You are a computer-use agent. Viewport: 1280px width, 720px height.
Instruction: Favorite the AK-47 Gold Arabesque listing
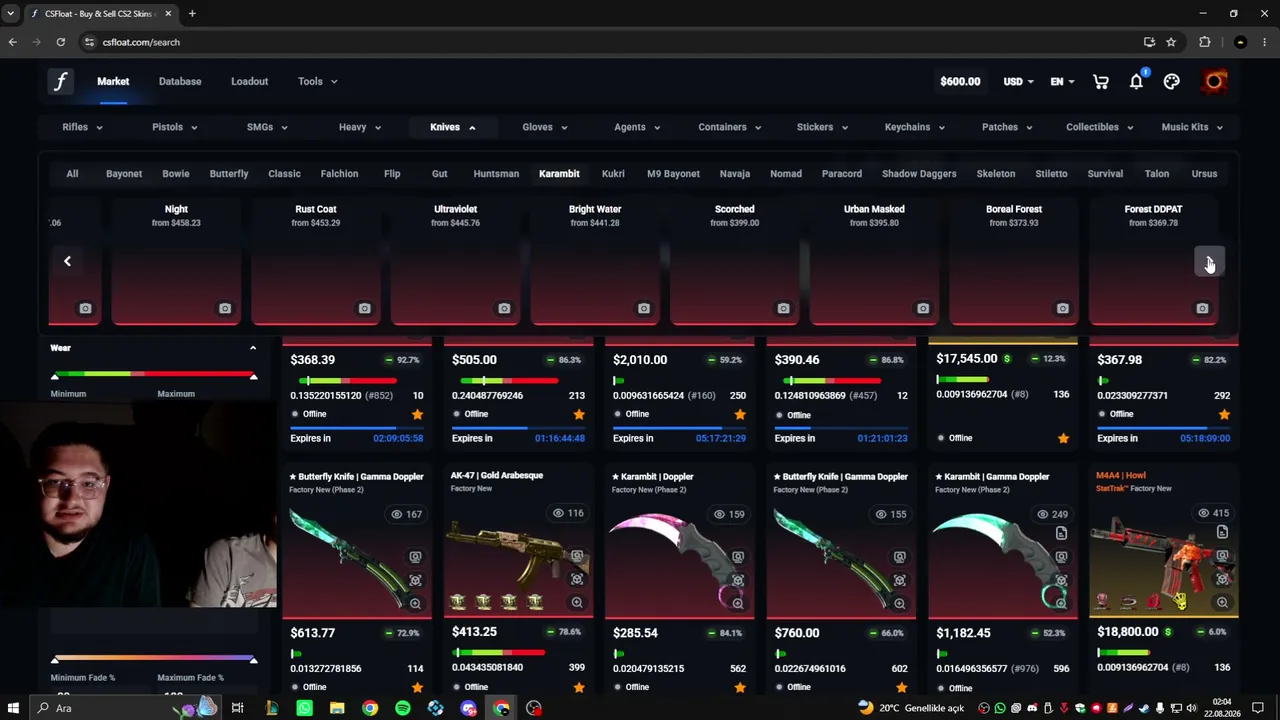pyautogui.click(x=578, y=687)
